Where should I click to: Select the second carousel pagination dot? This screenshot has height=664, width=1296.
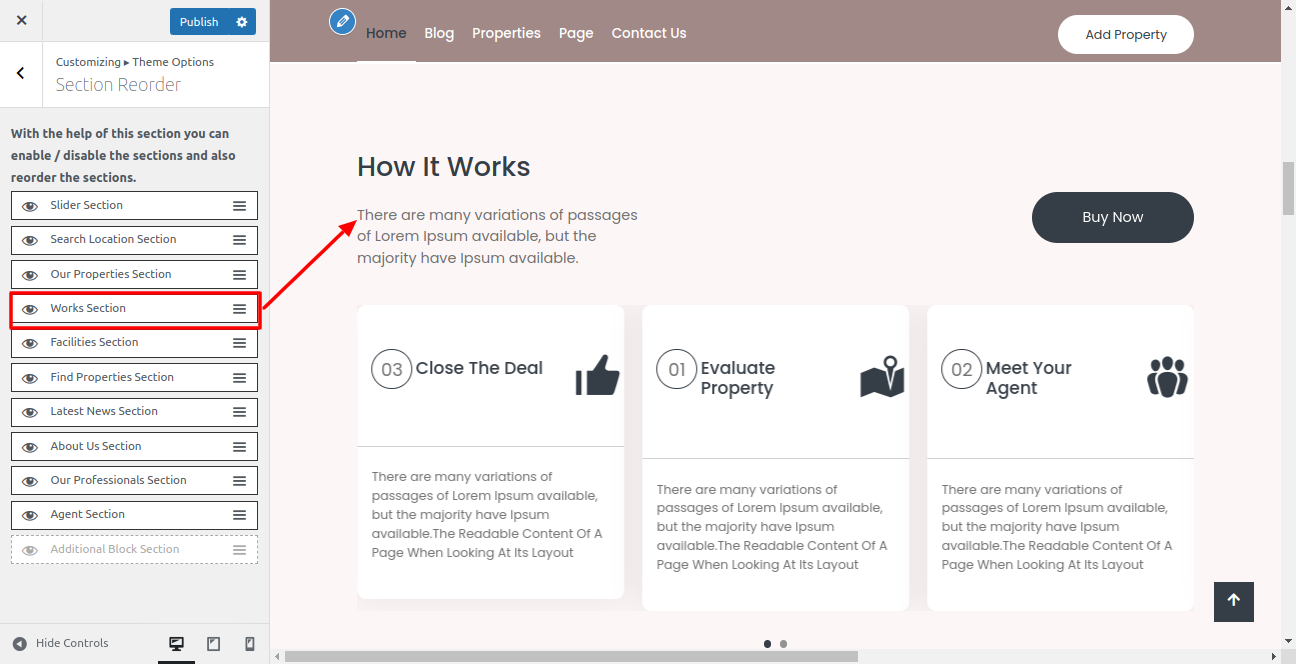(x=783, y=644)
